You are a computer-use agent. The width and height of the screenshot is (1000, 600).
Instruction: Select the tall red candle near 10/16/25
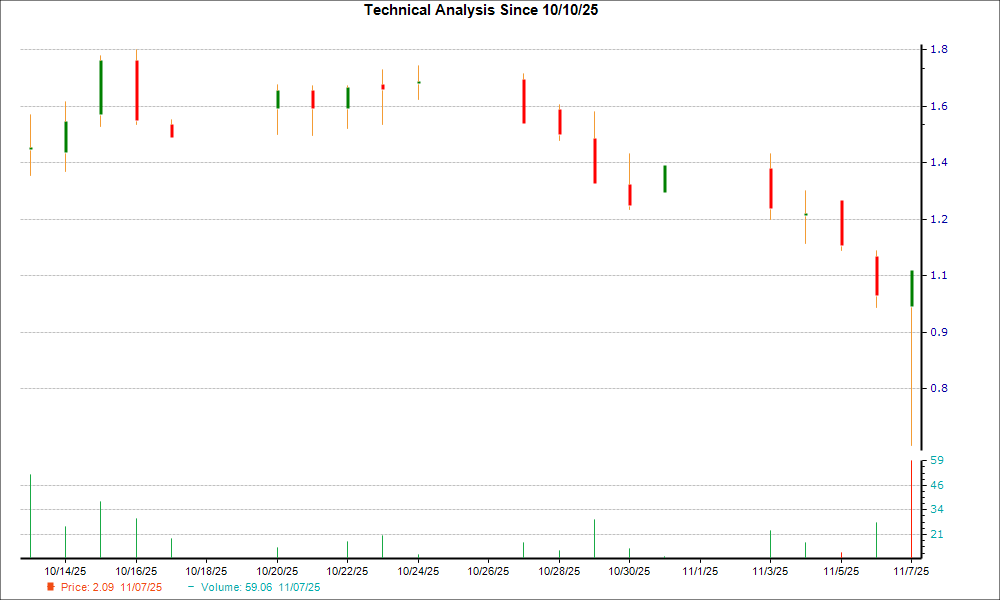(136, 90)
